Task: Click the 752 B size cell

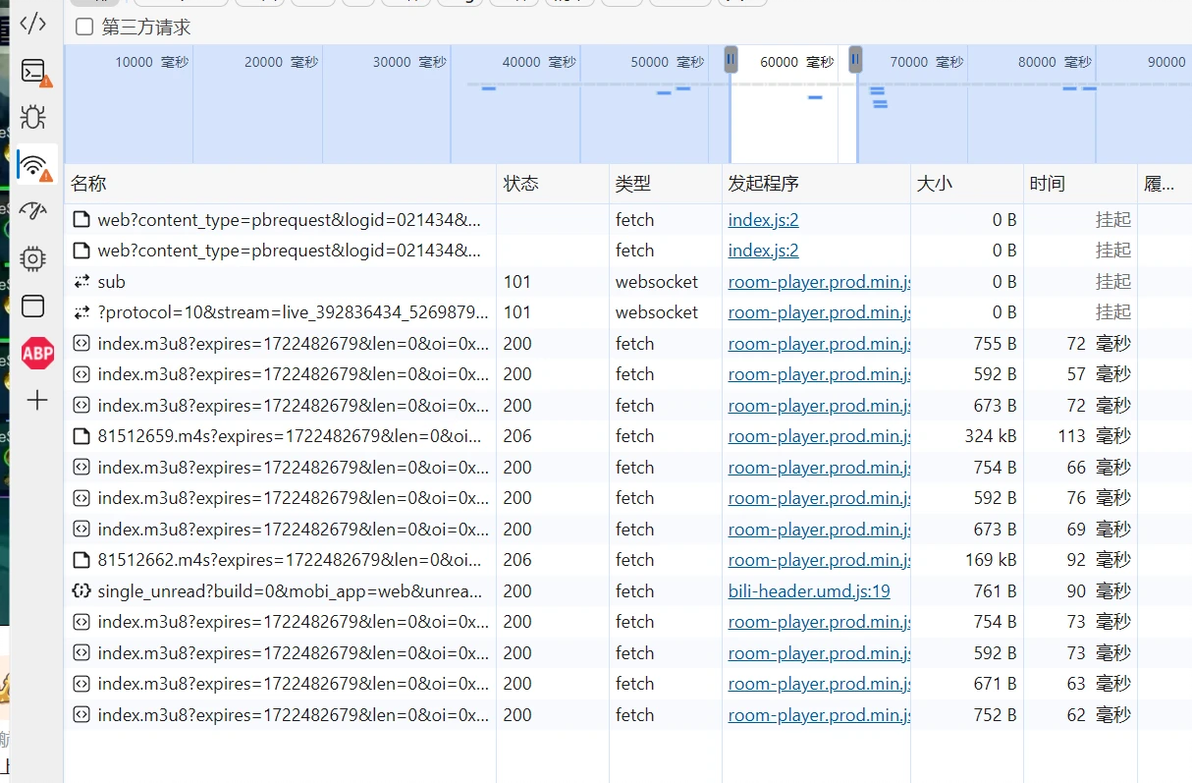Action: click(x=995, y=715)
